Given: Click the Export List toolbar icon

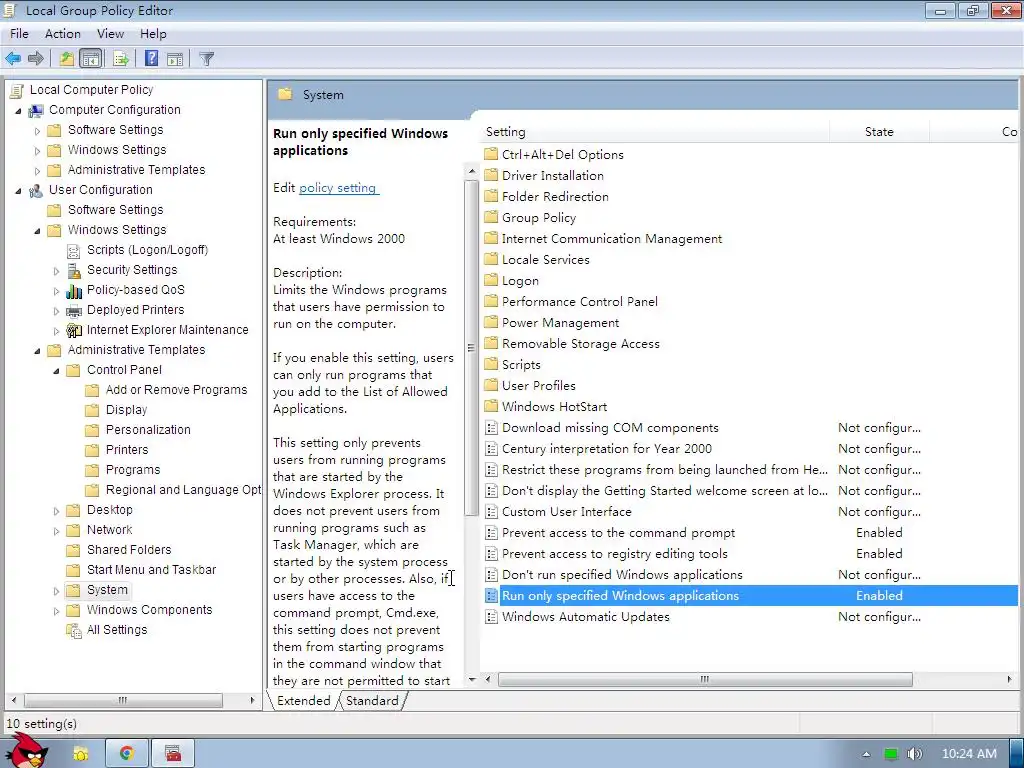Looking at the screenshot, I should click(121, 59).
